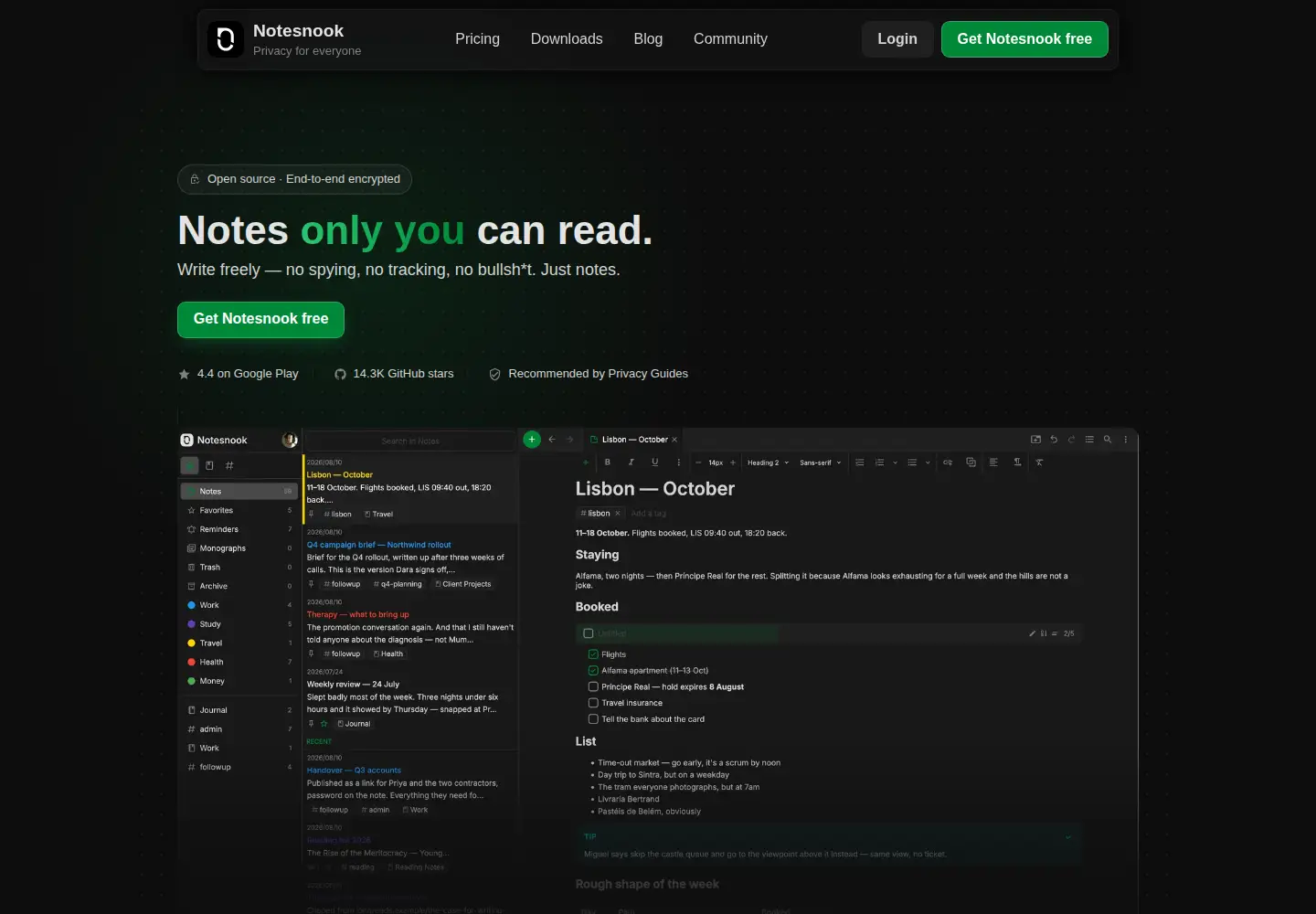Select the red Health color in the sidebar
1316x914 pixels.
click(x=239, y=663)
